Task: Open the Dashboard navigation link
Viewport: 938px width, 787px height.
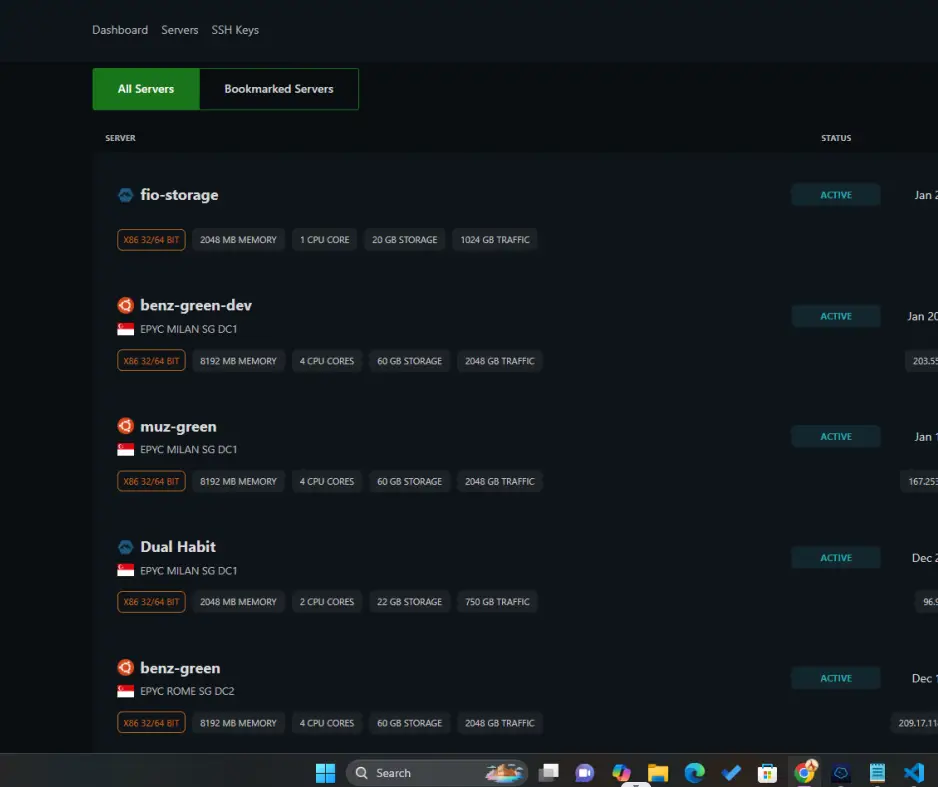Action: (120, 30)
